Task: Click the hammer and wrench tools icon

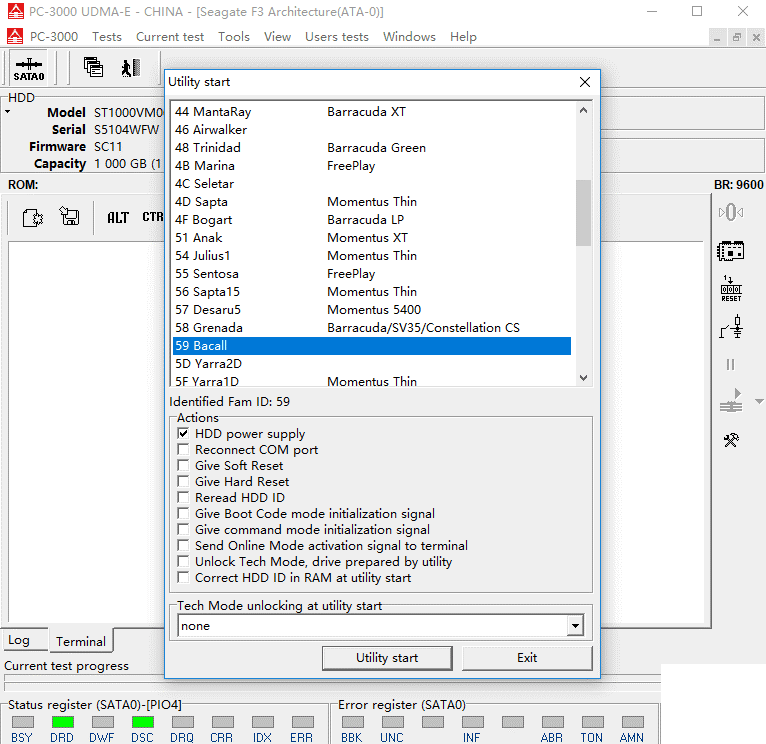Action: 731,440
